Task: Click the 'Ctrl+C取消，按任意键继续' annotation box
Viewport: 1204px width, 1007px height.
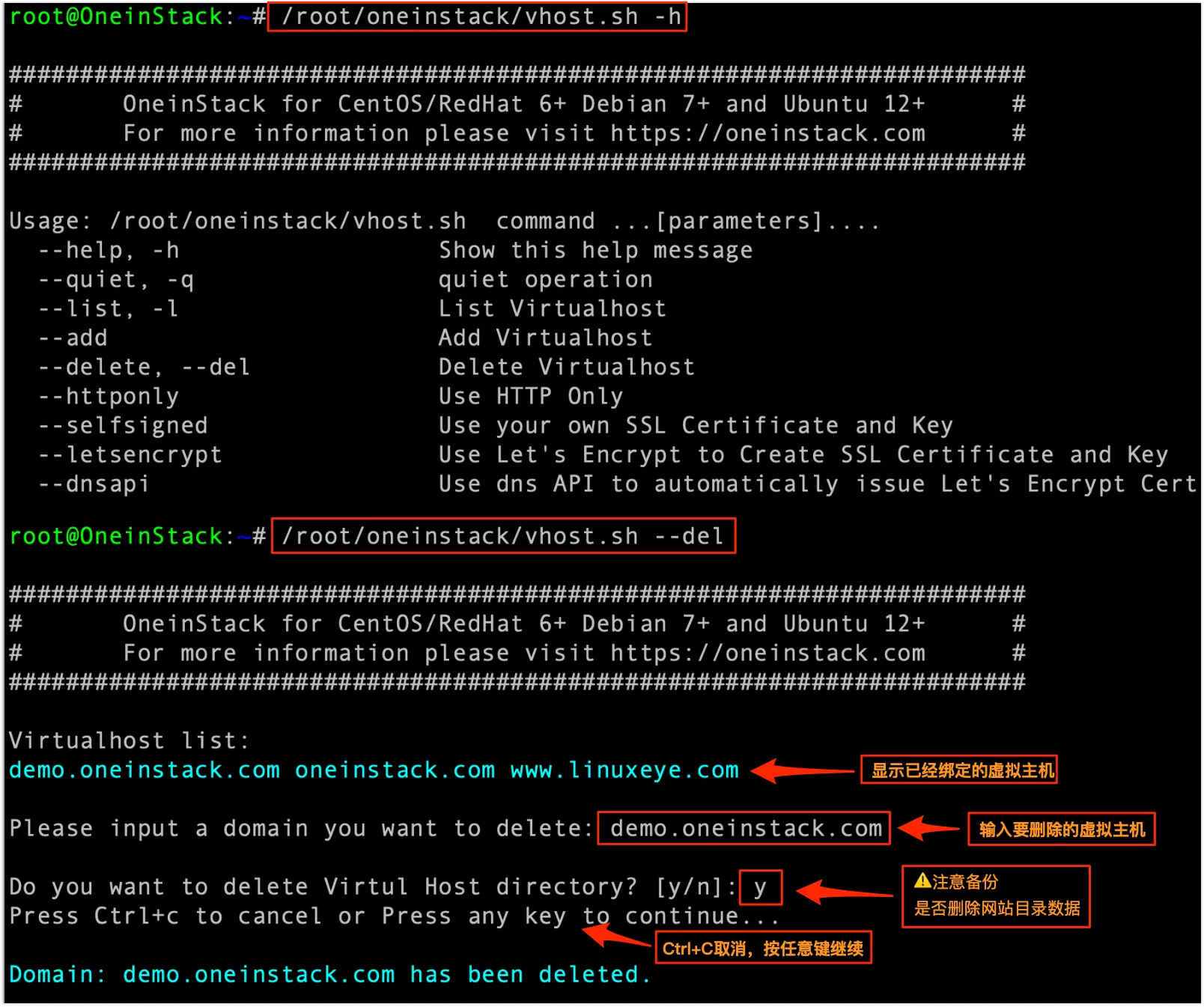Action: [x=763, y=948]
